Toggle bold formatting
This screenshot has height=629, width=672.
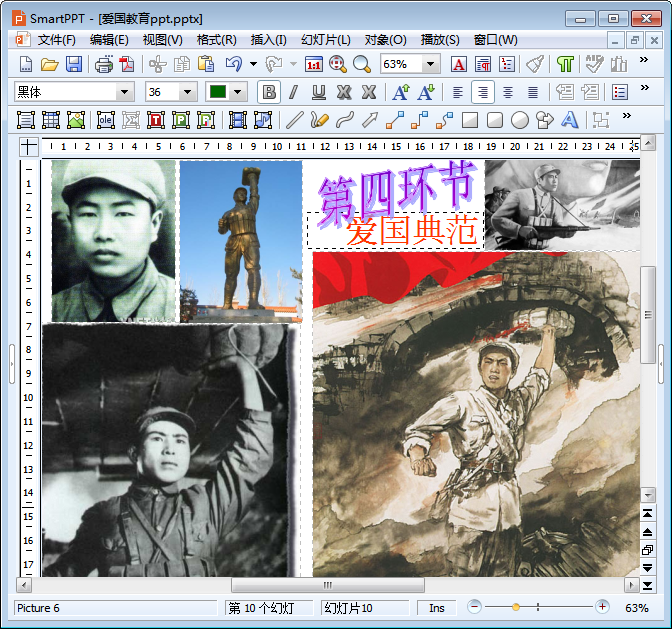[x=269, y=92]
